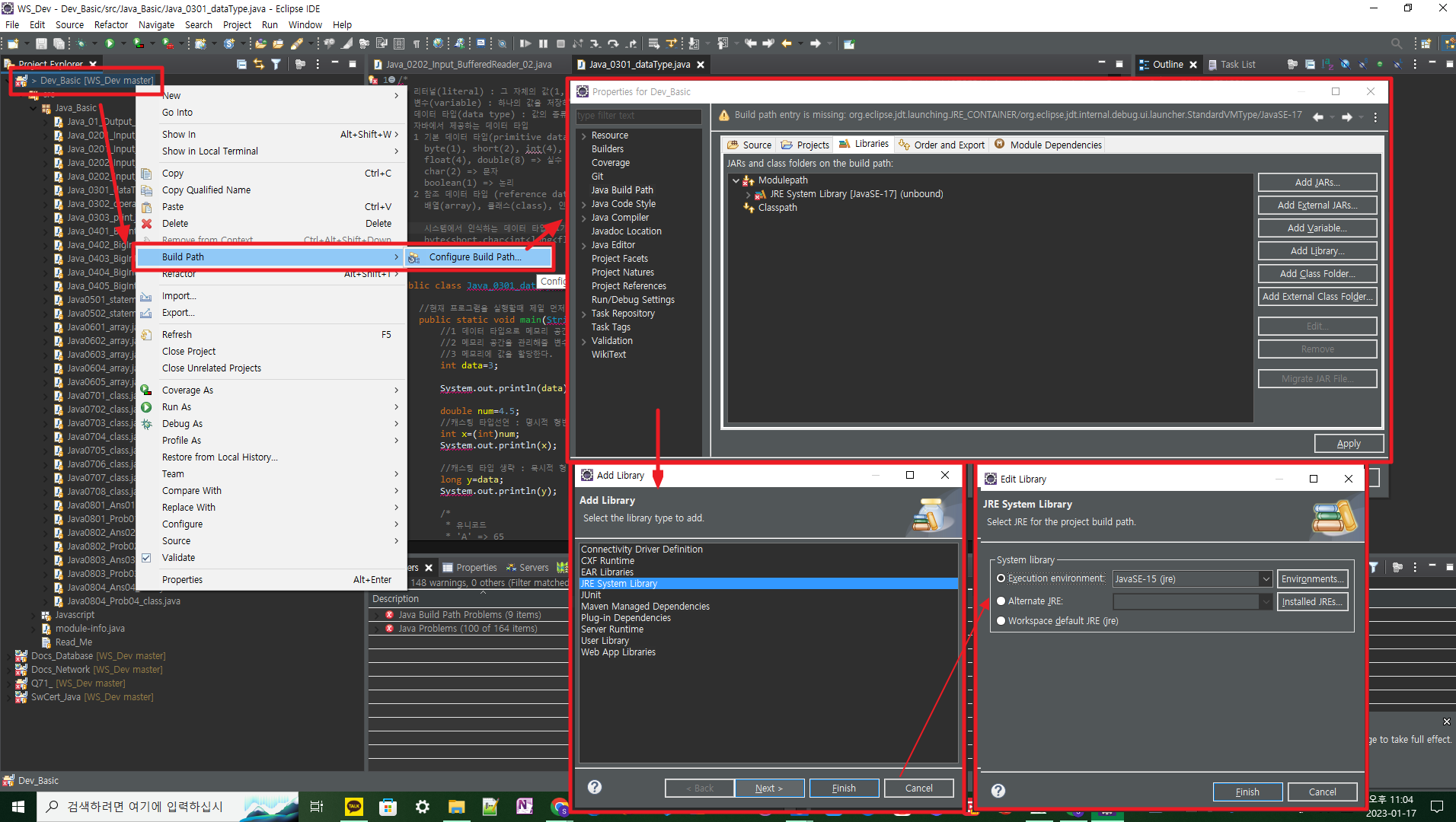The height and width of the screenshot is (822, 1456).
Task: Open the Java_0202_Input_BufferedReader_02.java editor tab
Action: pos(468,65)
